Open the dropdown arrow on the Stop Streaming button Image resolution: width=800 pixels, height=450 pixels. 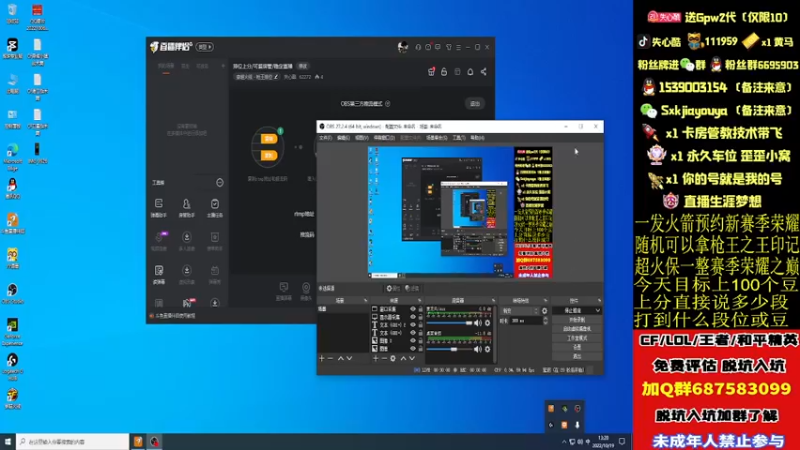click(x=597, y=311)
